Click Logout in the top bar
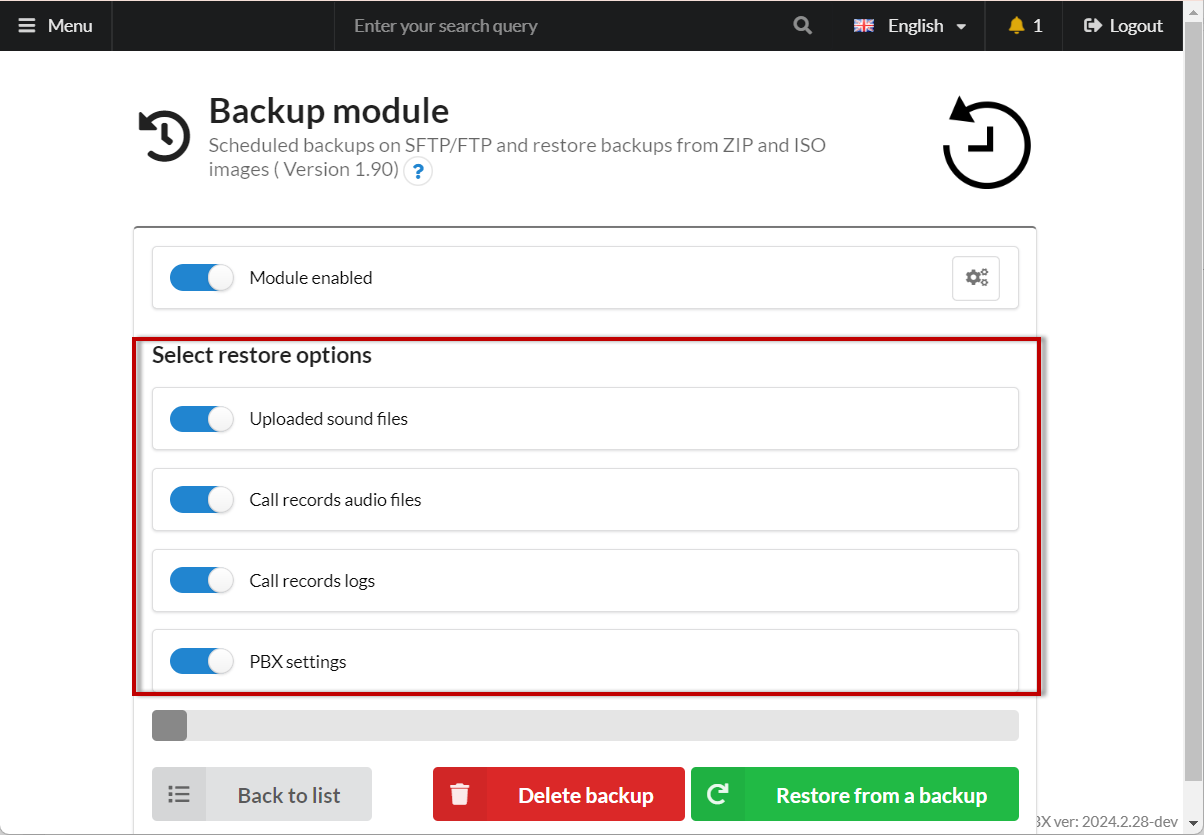Image resolution: width=1204 pixels, height=835 pixels. click(1123, 26)
